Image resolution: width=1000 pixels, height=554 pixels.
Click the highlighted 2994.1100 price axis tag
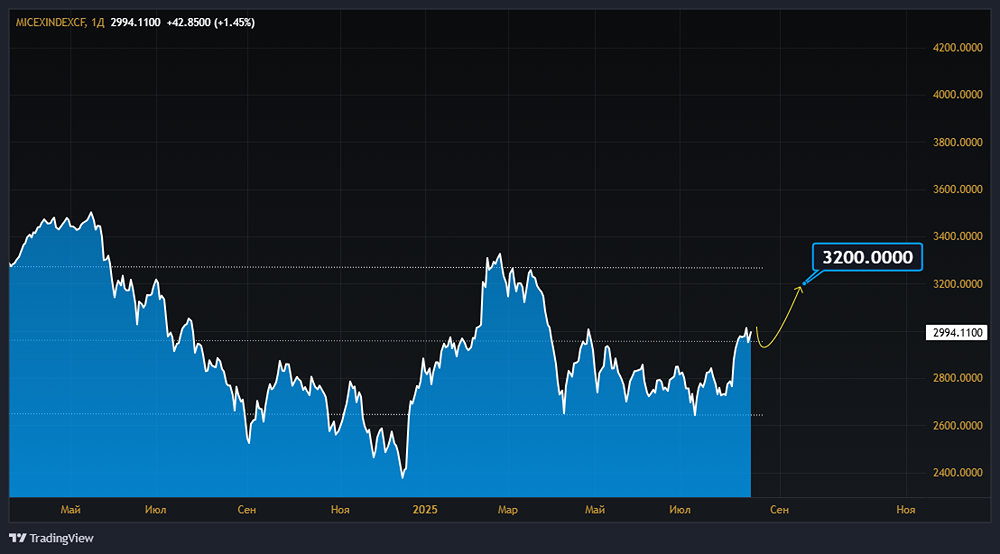pyautogui.click(x=959, y=332)
